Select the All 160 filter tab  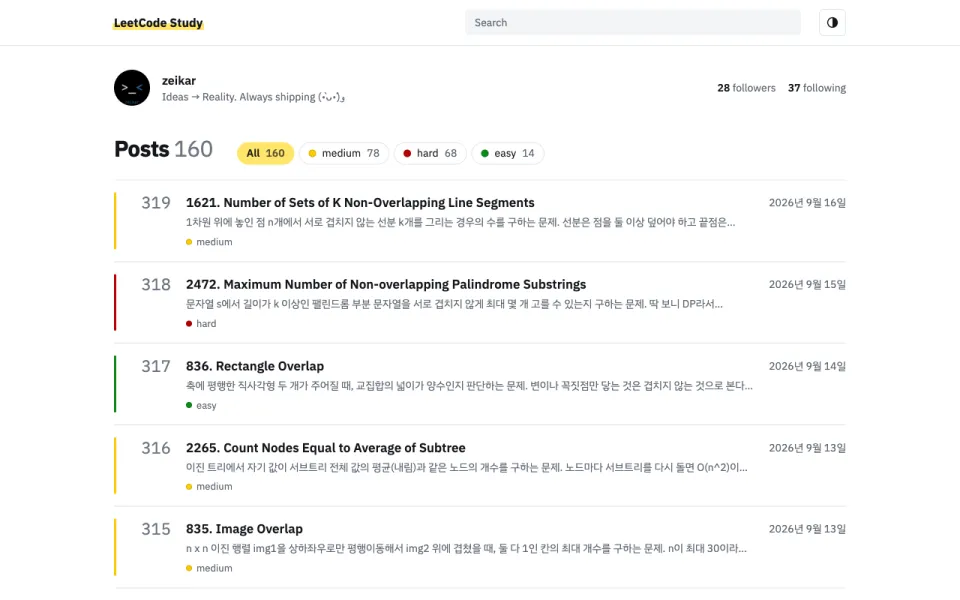tap(266, 153)
